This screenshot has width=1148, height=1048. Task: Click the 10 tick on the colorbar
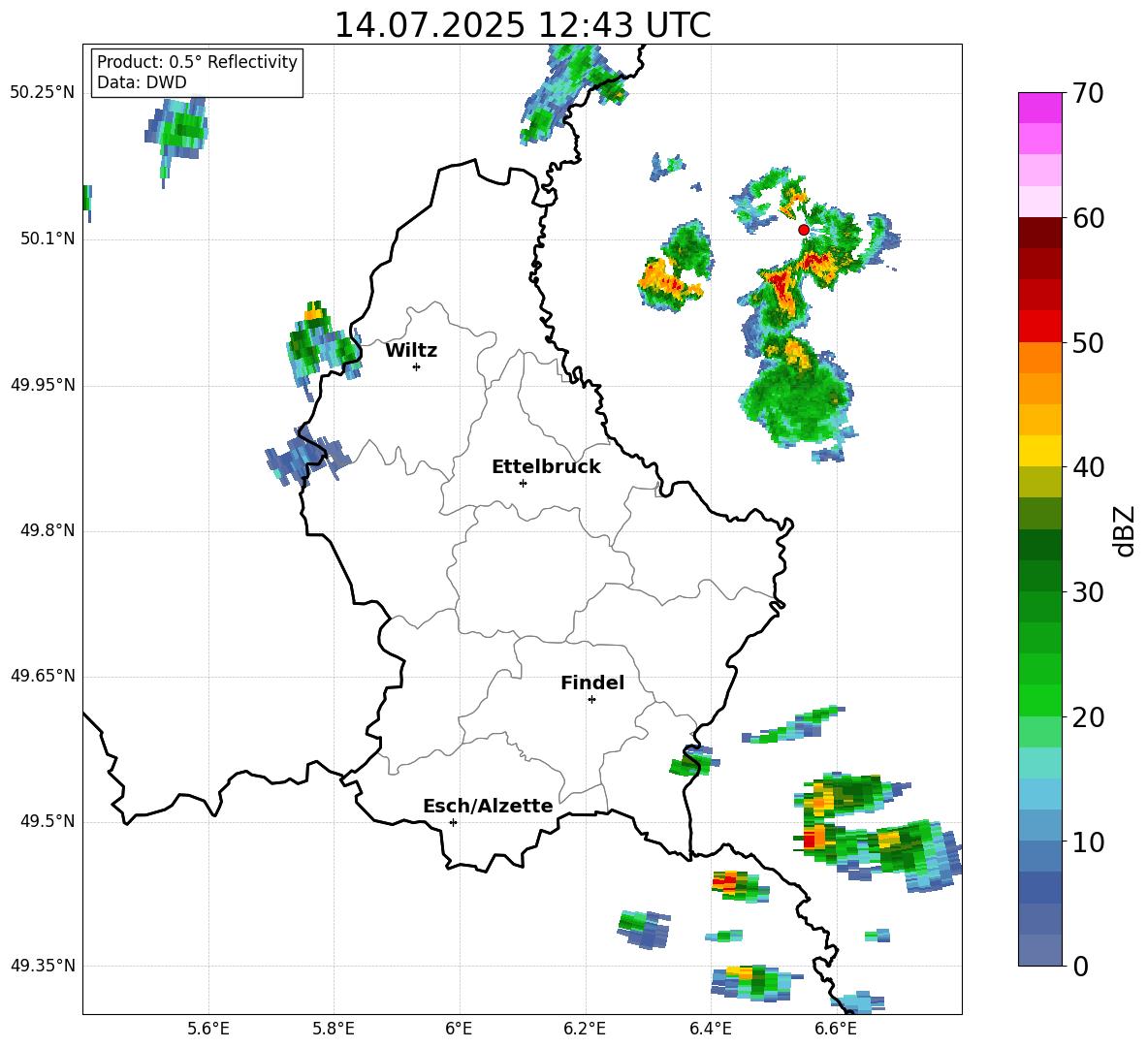(x=1088, y=842)
